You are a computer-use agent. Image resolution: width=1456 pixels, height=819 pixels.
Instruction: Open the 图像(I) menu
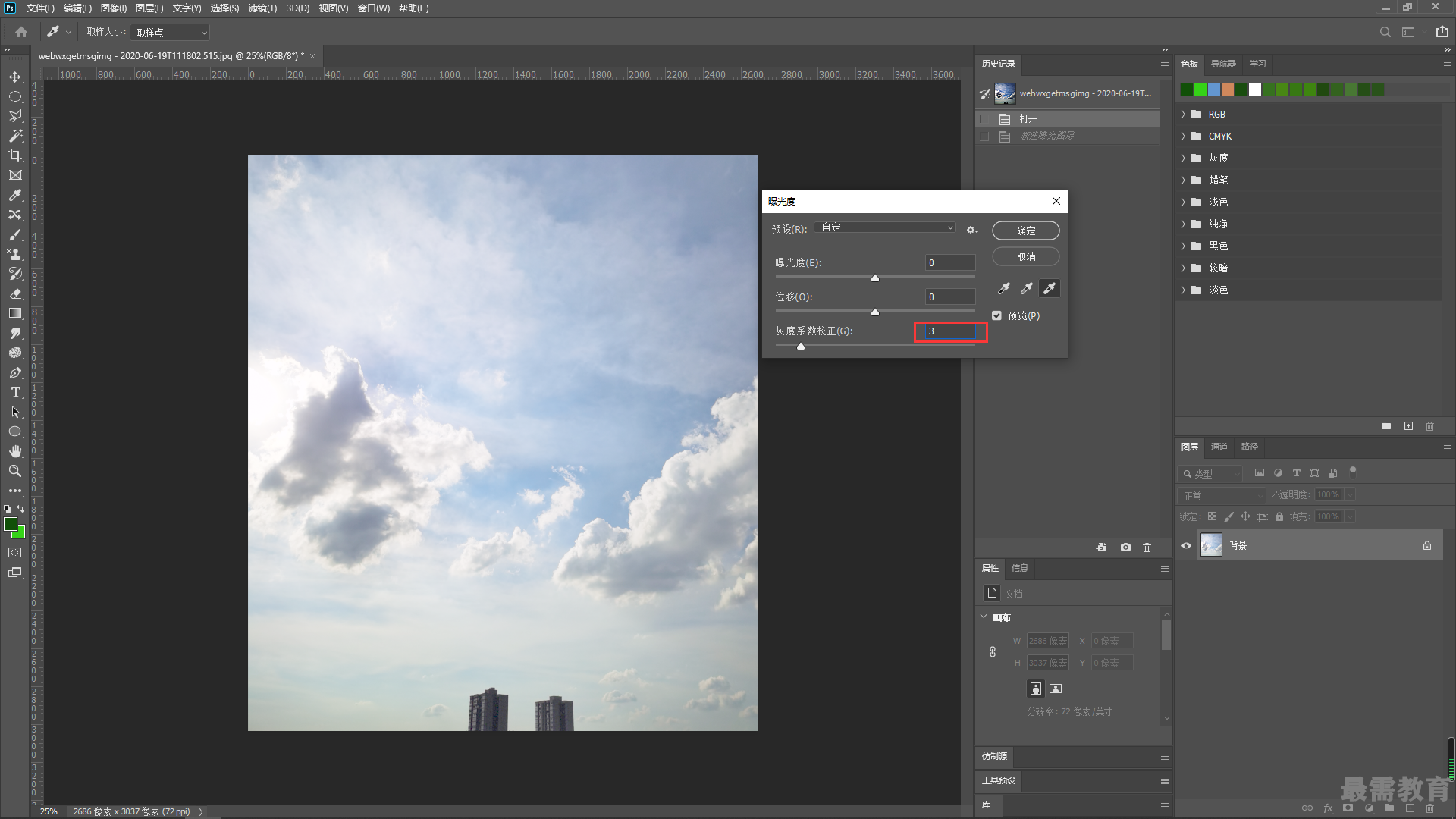[114, 8]
